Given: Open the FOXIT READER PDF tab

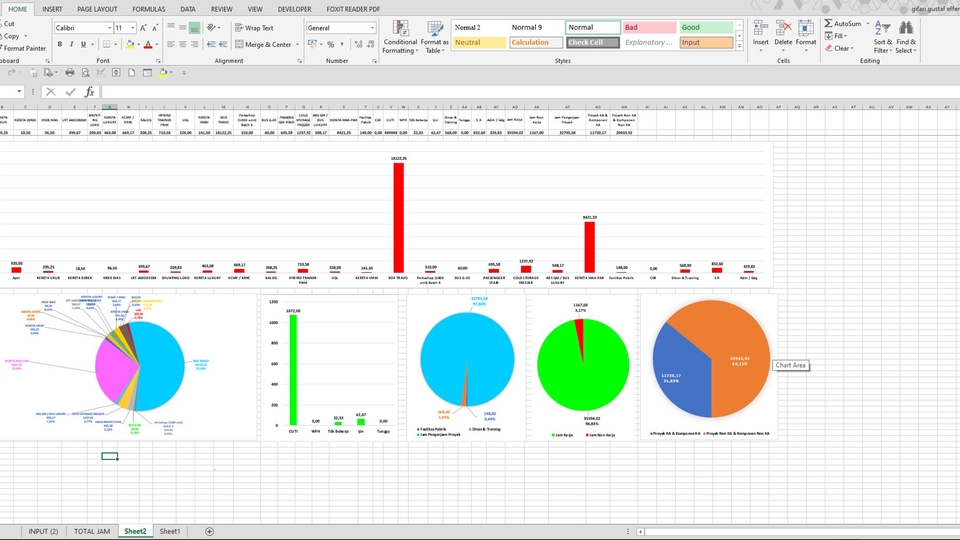Looking at the screenshot, I should (x=353, y=9).
